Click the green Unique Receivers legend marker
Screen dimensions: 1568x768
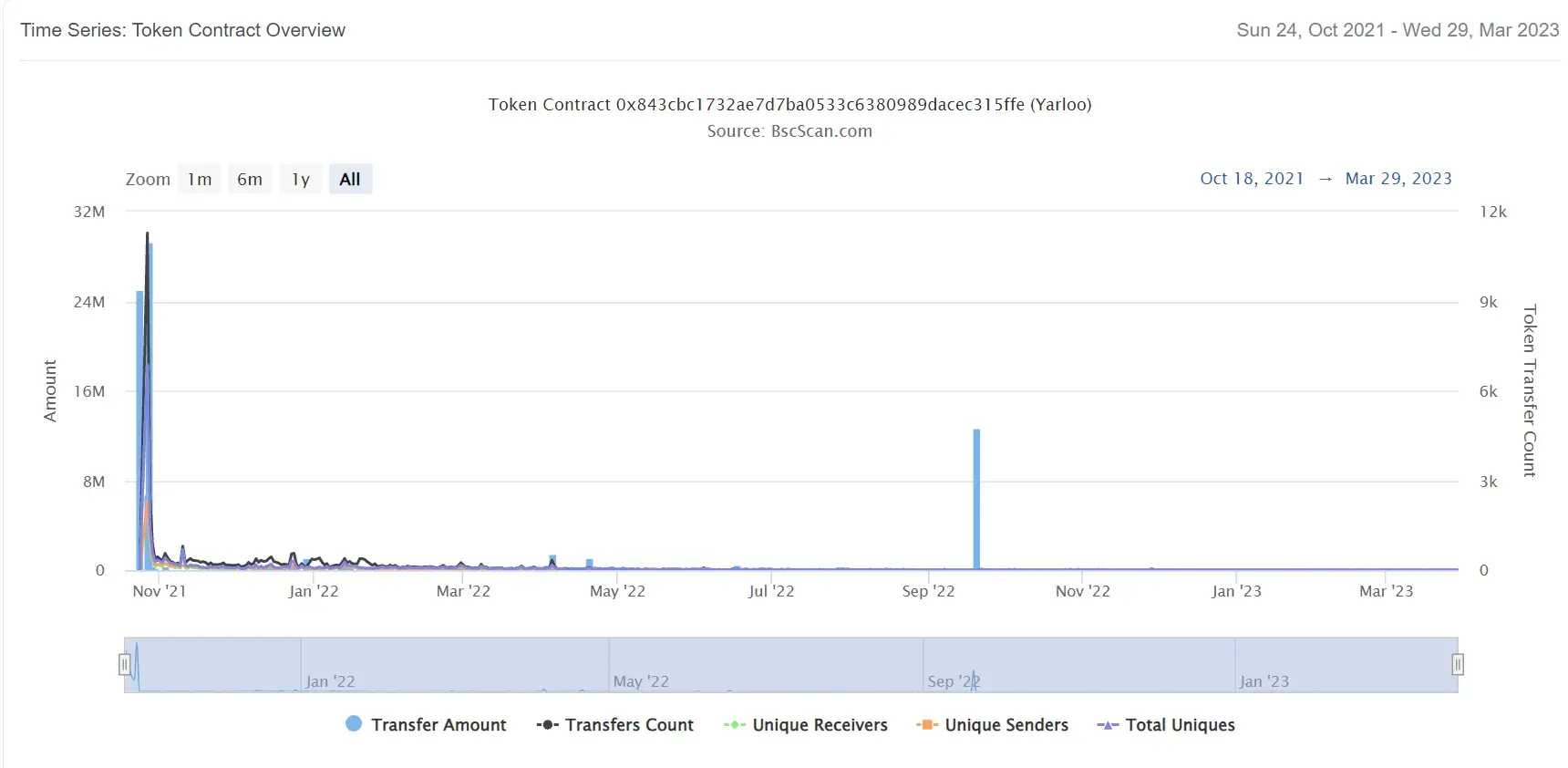[734, 725]
